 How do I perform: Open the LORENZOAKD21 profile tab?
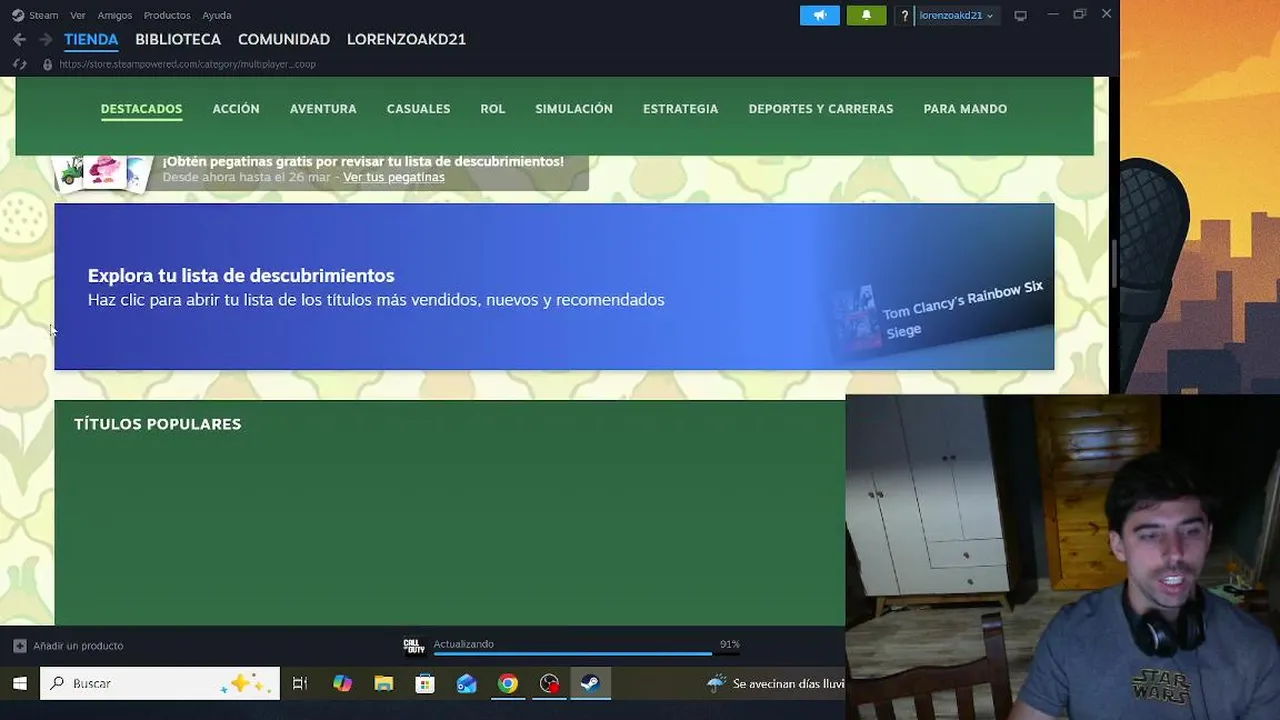coord(406,39)
